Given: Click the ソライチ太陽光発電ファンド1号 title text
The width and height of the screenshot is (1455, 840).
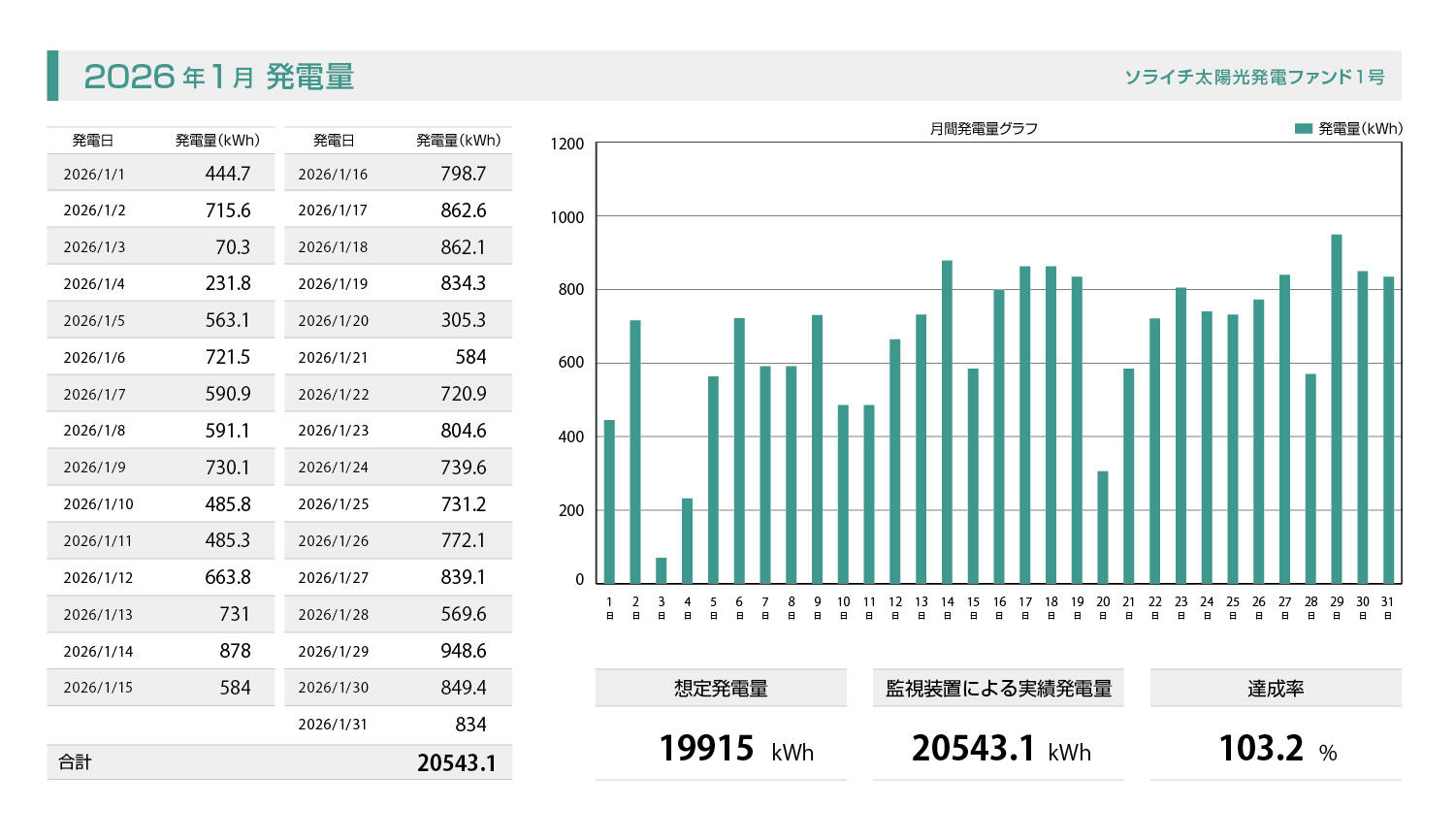Looking at the screenshot, I should pos(1254,77).
